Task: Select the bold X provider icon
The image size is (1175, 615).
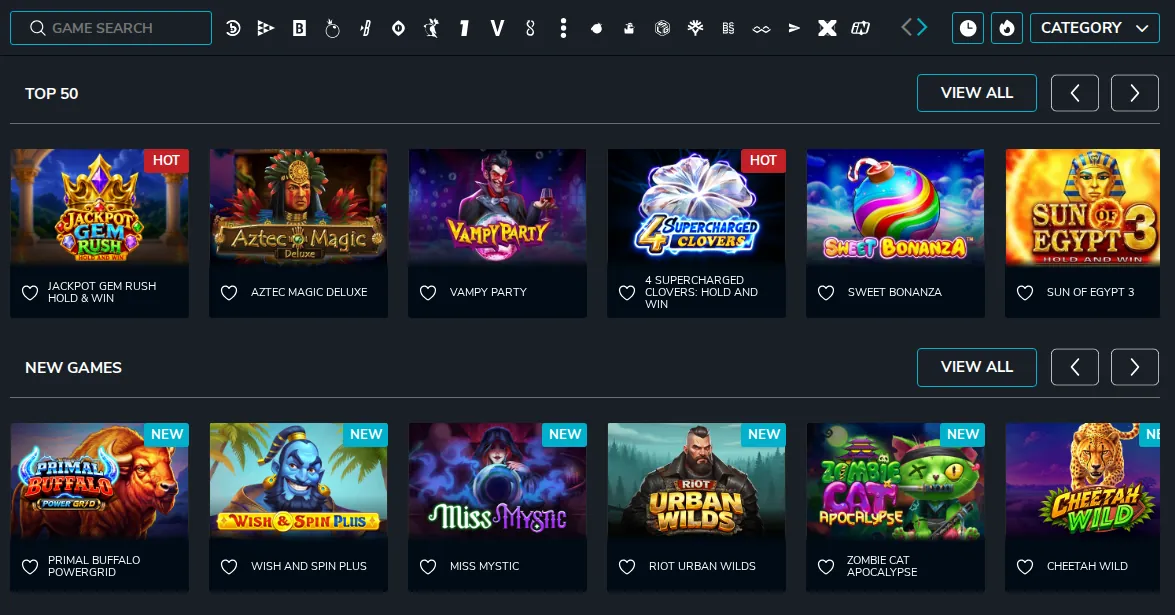Action: point(827,28)
